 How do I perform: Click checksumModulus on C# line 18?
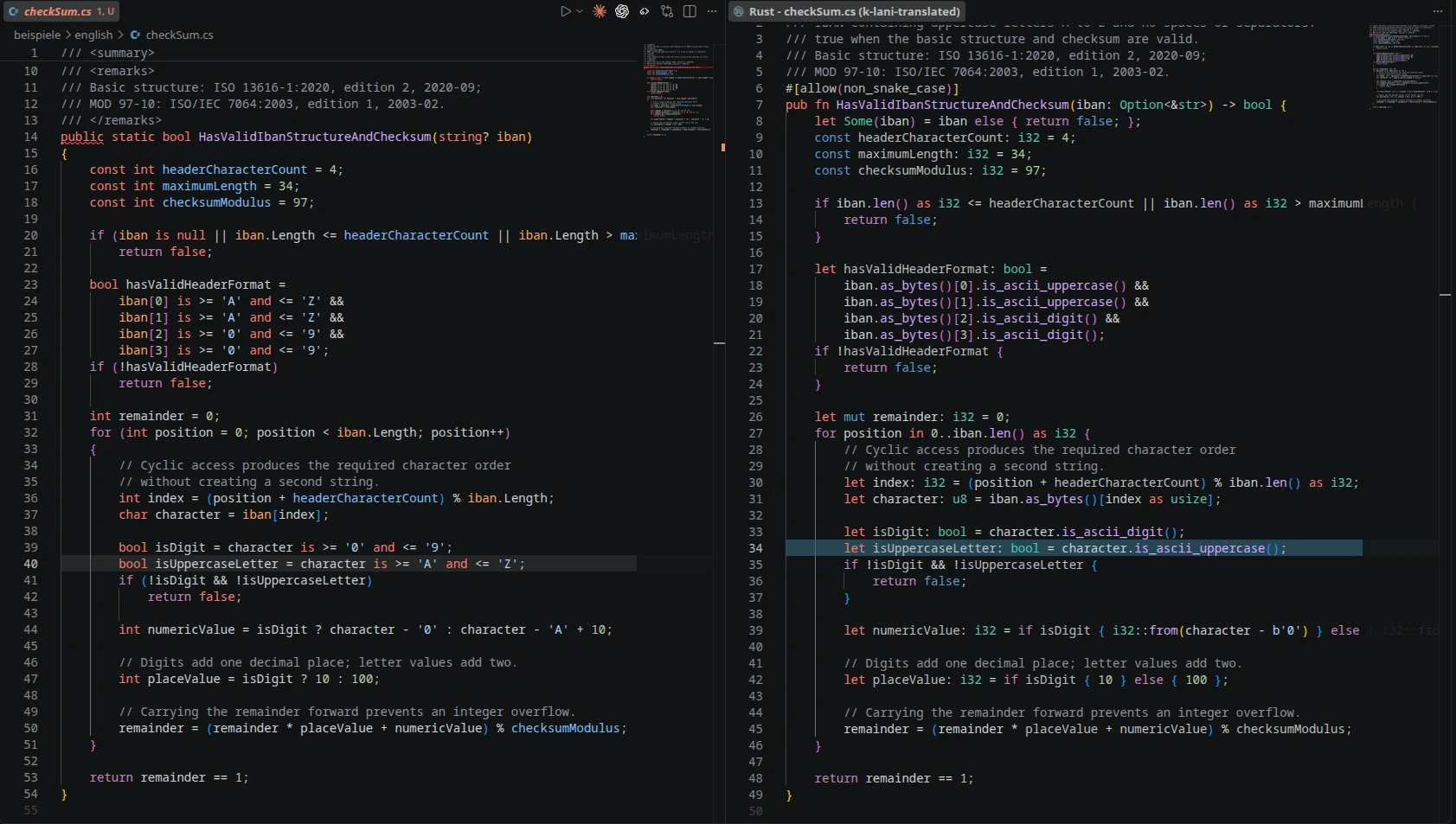216,202
